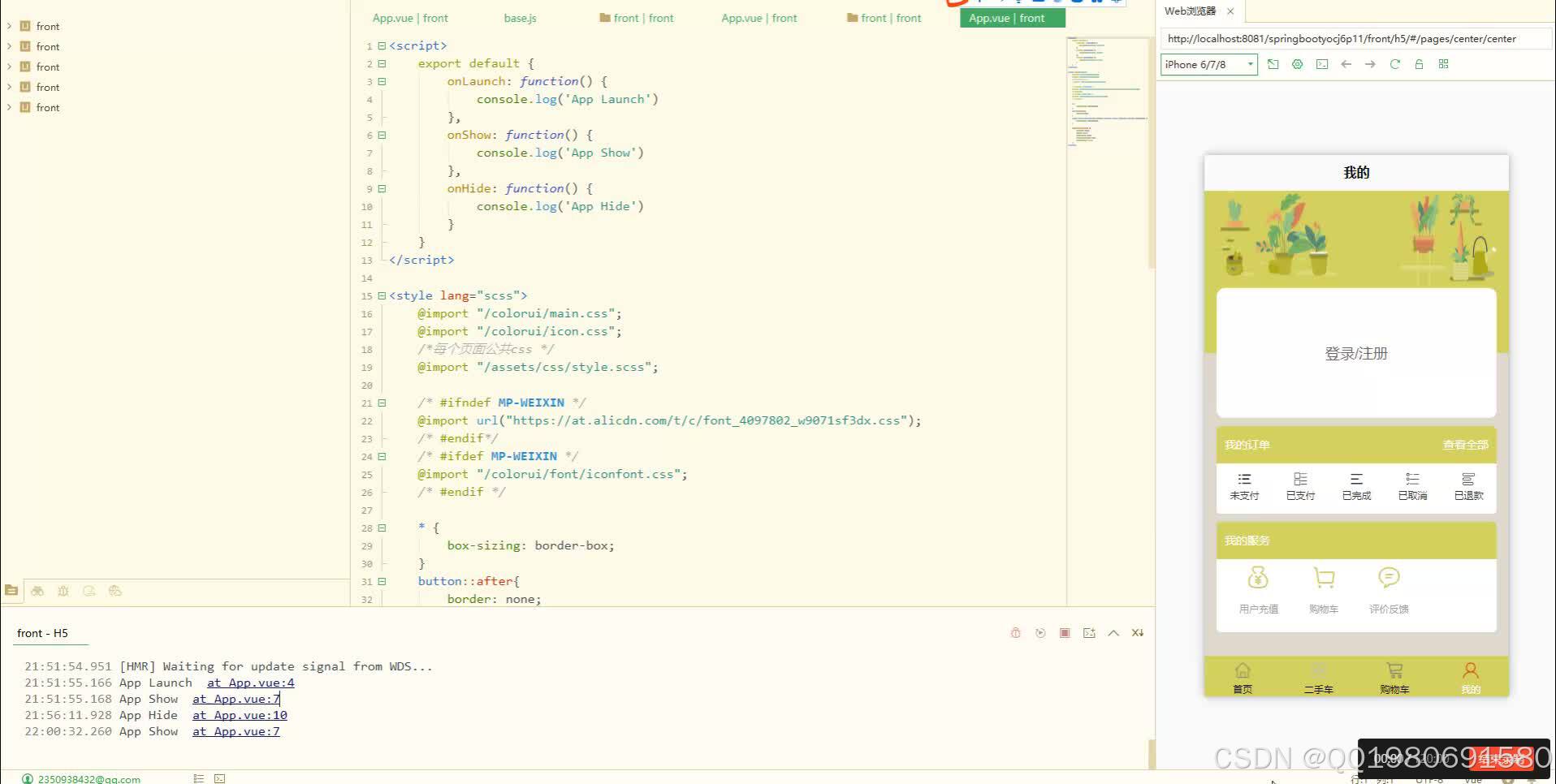Collapse the onShow function fold marker
This screenshot has width=1556, height=784.
(382, 135)
